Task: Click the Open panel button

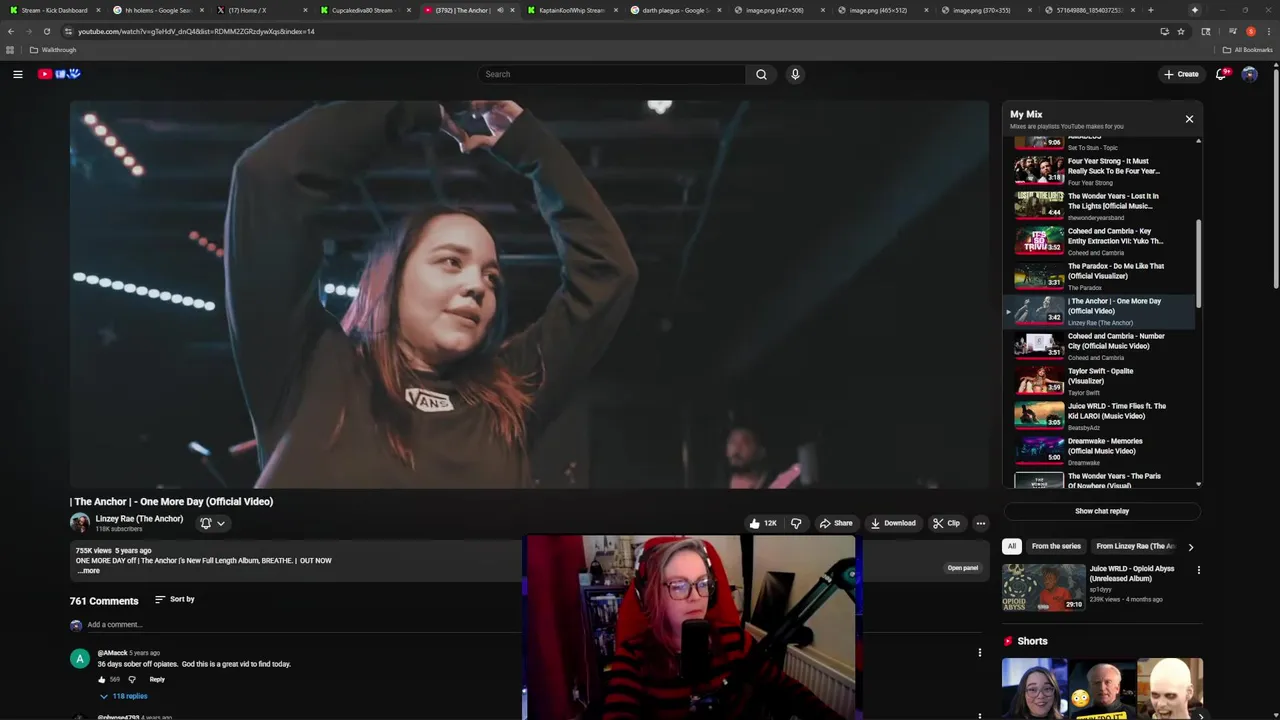Action: [963, 568]
